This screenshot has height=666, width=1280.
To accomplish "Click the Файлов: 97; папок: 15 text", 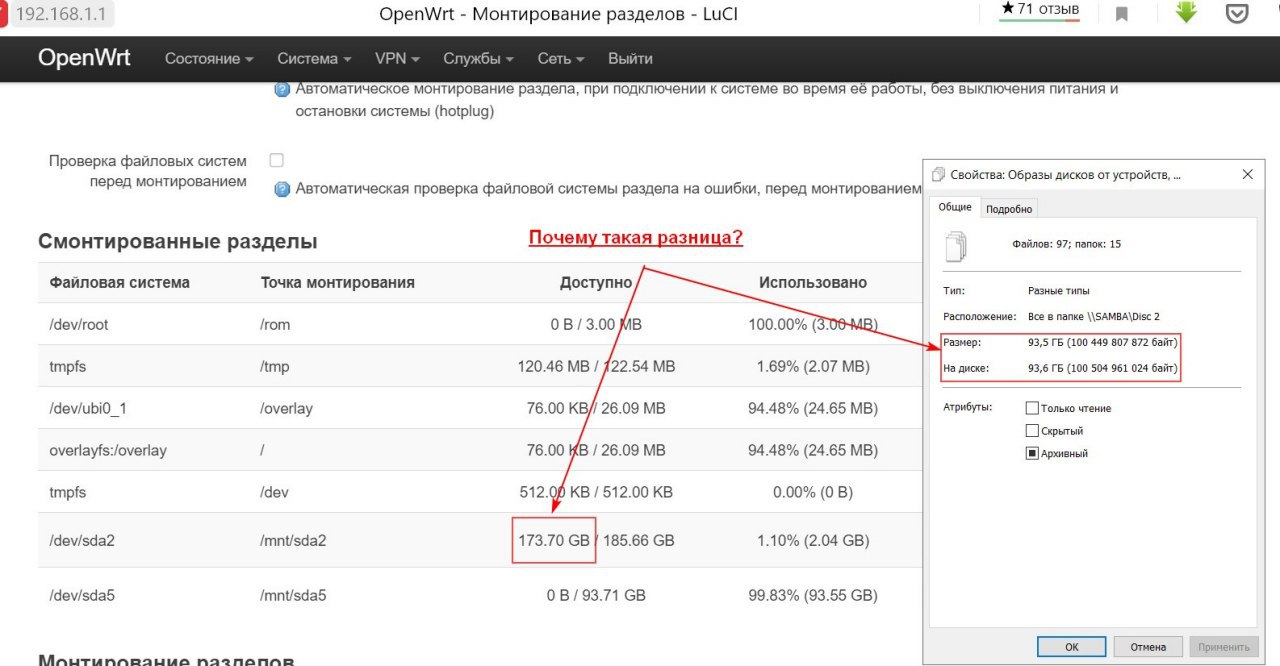I will pyautogui.click(x=1067, y=244).
